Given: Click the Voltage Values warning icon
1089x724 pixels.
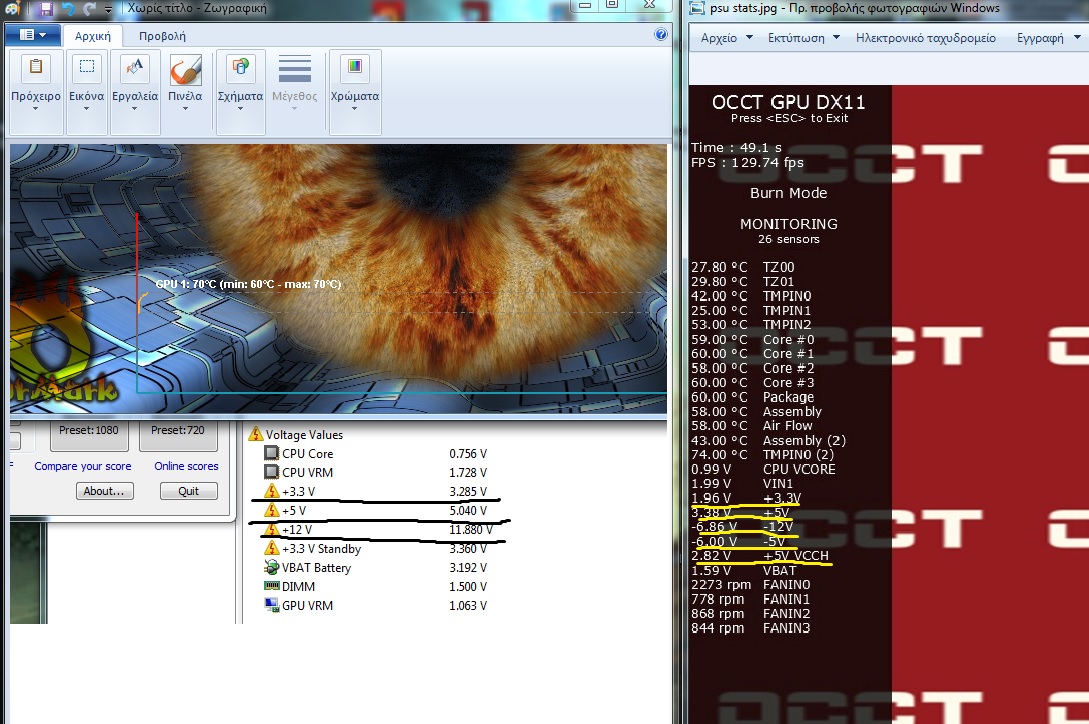Looking at the screenshot, I should tap(256, 434).
